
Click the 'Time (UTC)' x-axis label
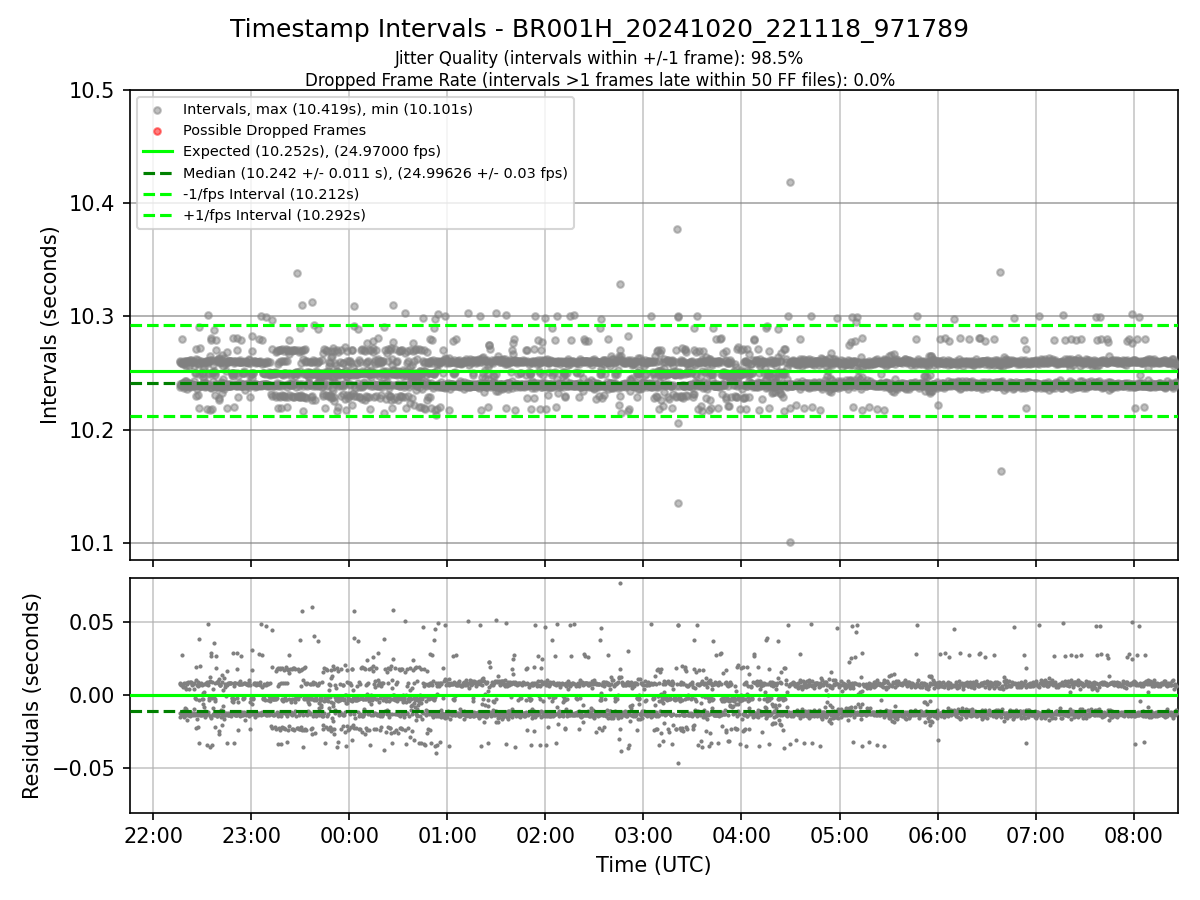pos(653,865)
